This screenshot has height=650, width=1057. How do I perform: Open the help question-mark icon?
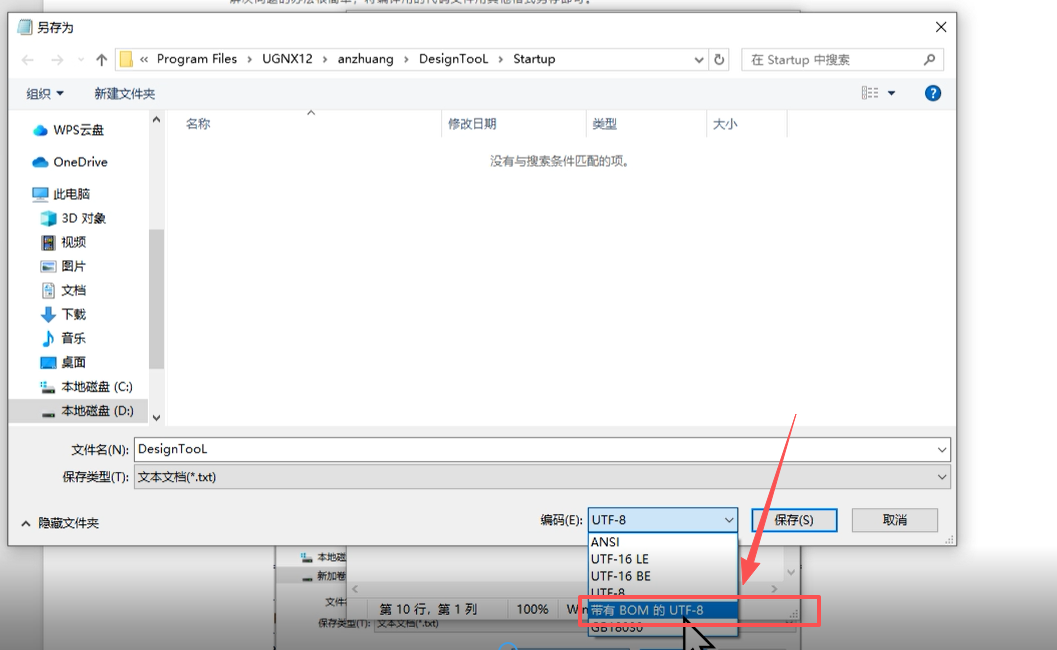[932, 93]
